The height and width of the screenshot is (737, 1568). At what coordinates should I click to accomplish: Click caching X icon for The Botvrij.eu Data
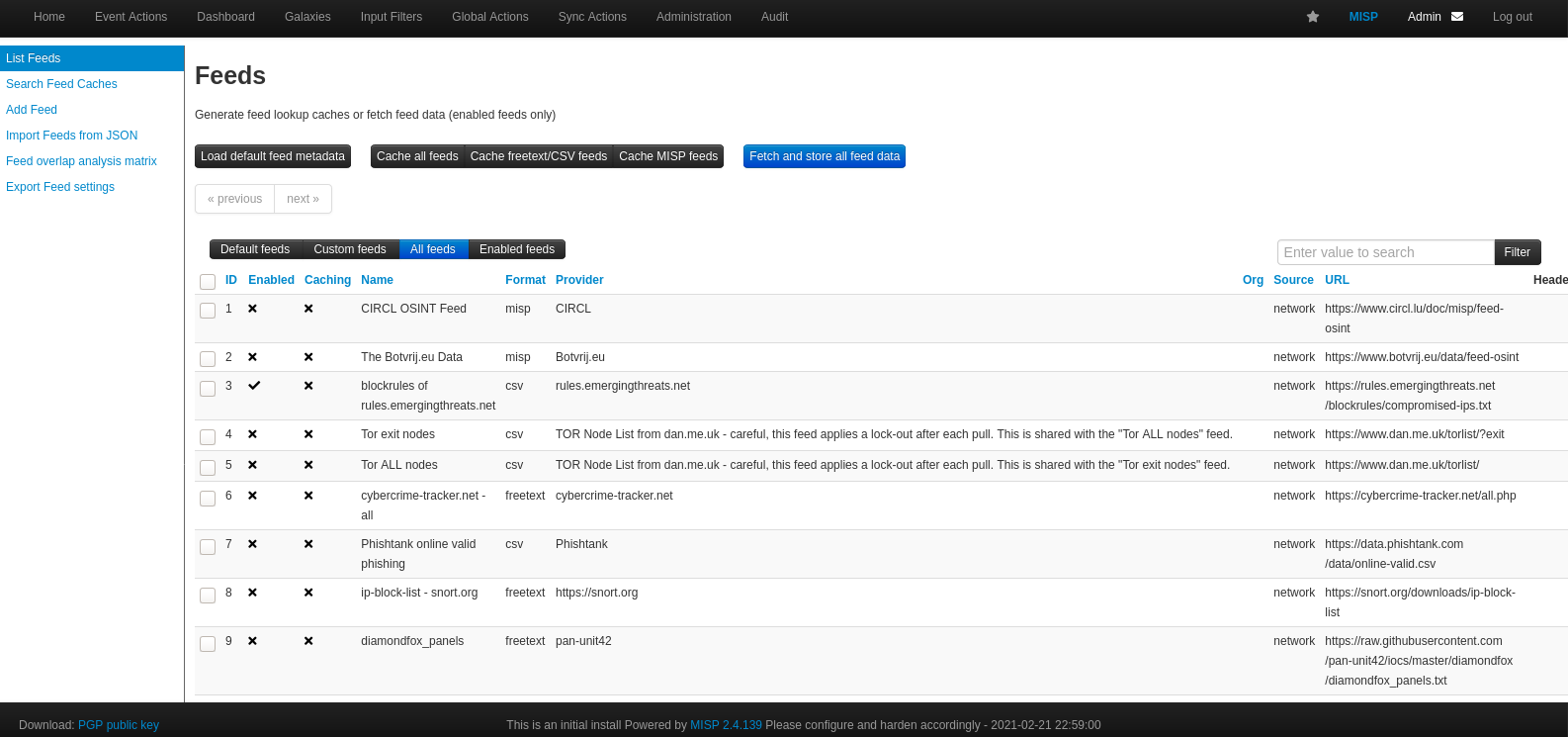(x=308, y=357)
